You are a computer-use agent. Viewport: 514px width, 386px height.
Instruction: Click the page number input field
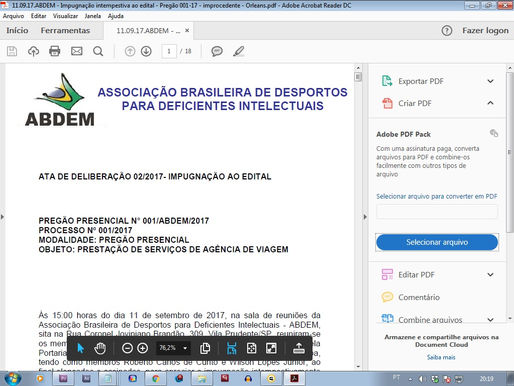coord(169,51)
